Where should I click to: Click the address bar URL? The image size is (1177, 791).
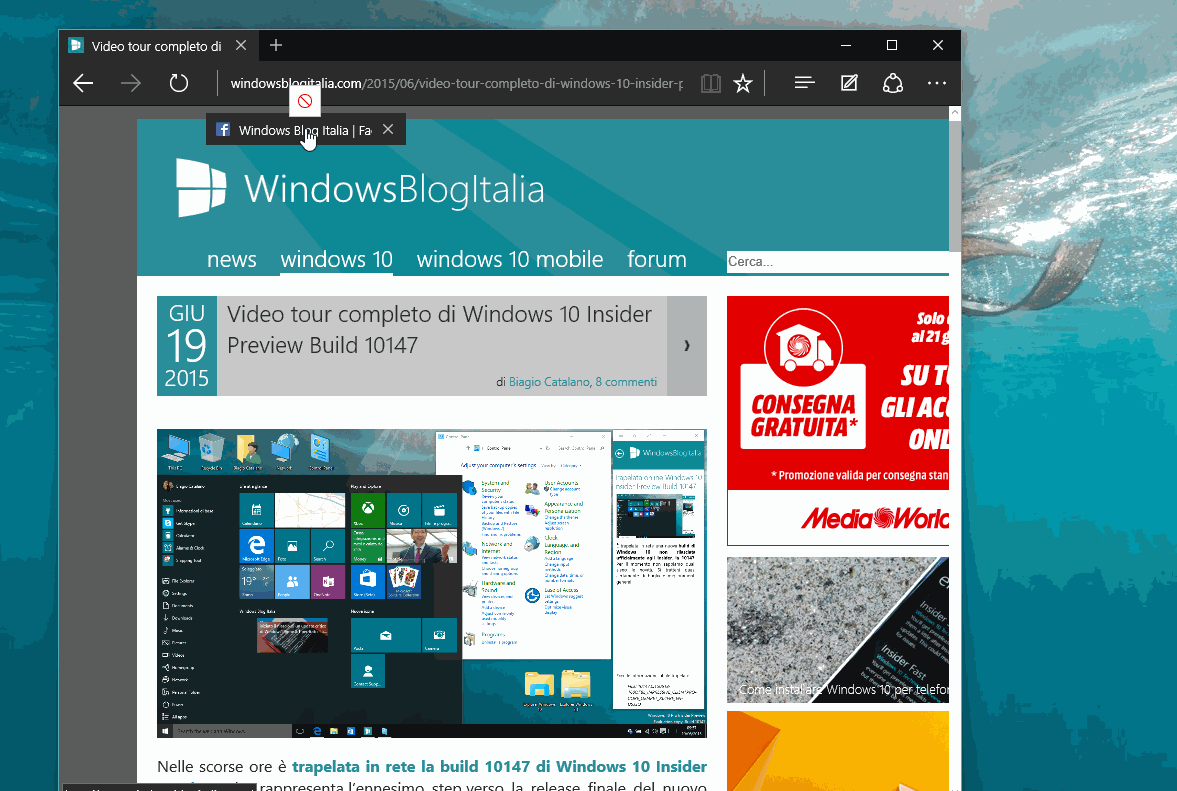click(456, 83)
